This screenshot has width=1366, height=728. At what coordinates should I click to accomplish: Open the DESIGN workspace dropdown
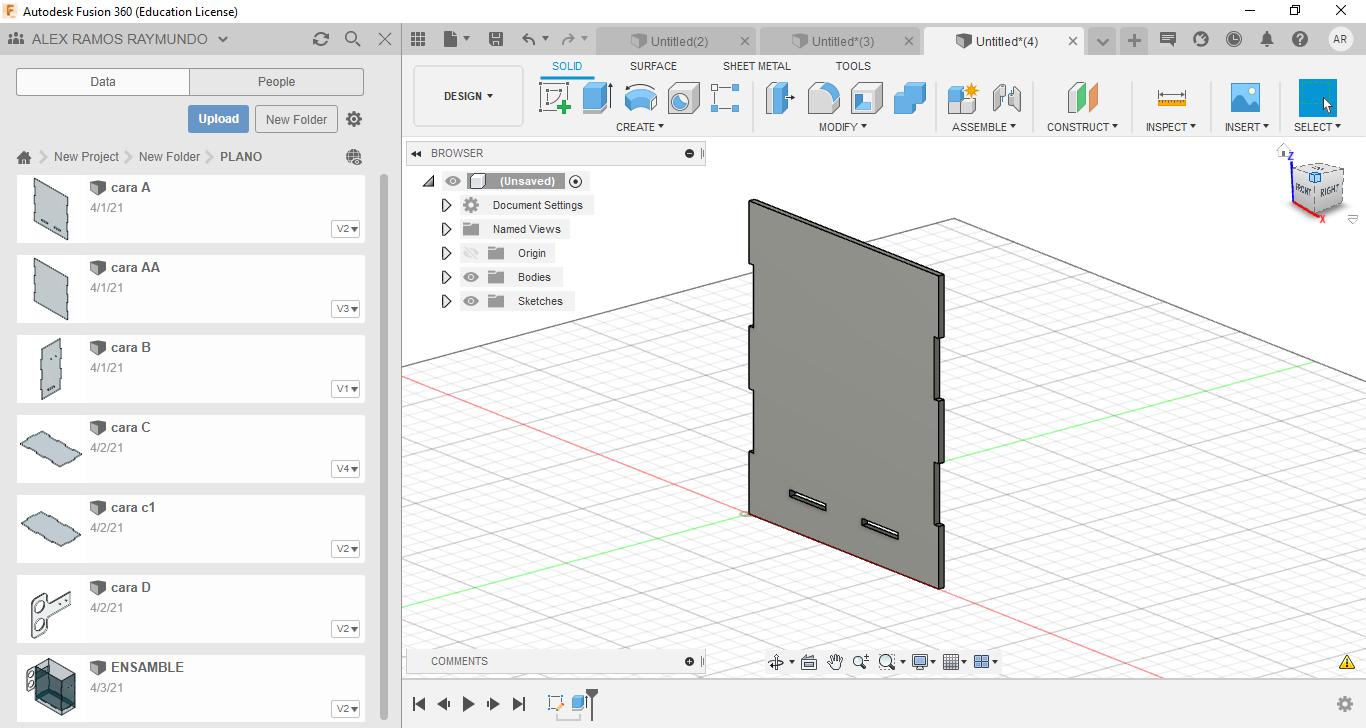(468, 96)
